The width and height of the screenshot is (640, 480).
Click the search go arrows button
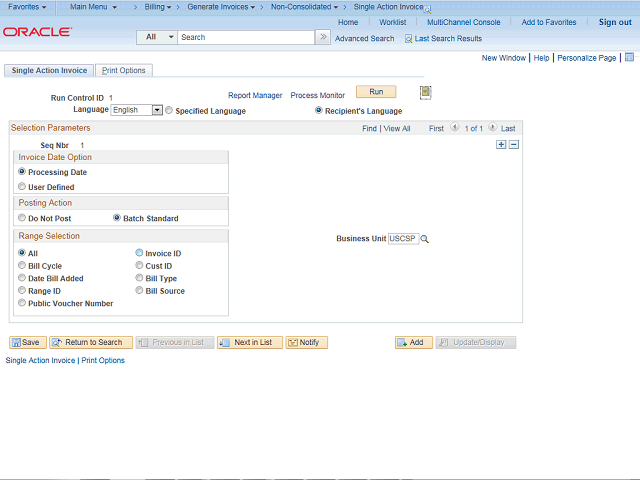point(323,37)
